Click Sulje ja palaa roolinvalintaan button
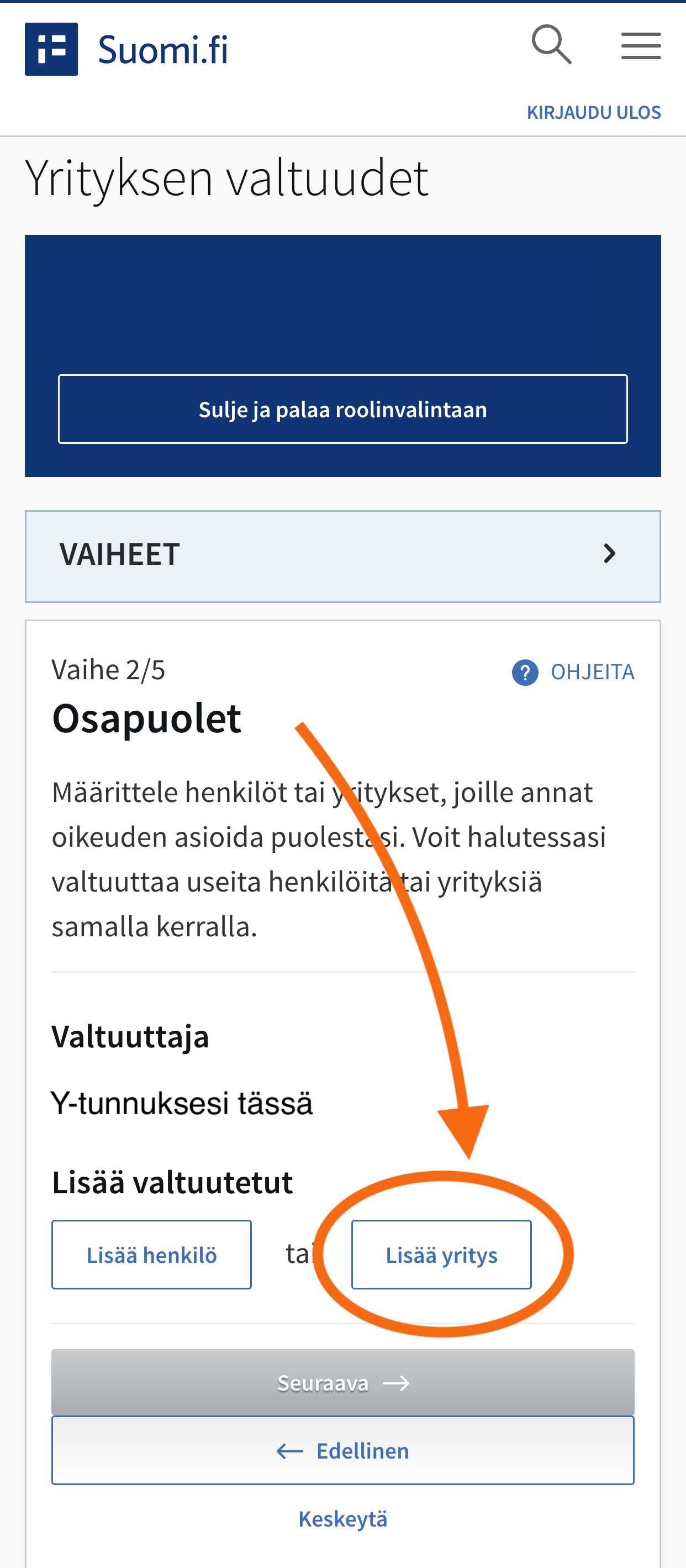Viewport: 686px width, 1568px height. (343, 409)
